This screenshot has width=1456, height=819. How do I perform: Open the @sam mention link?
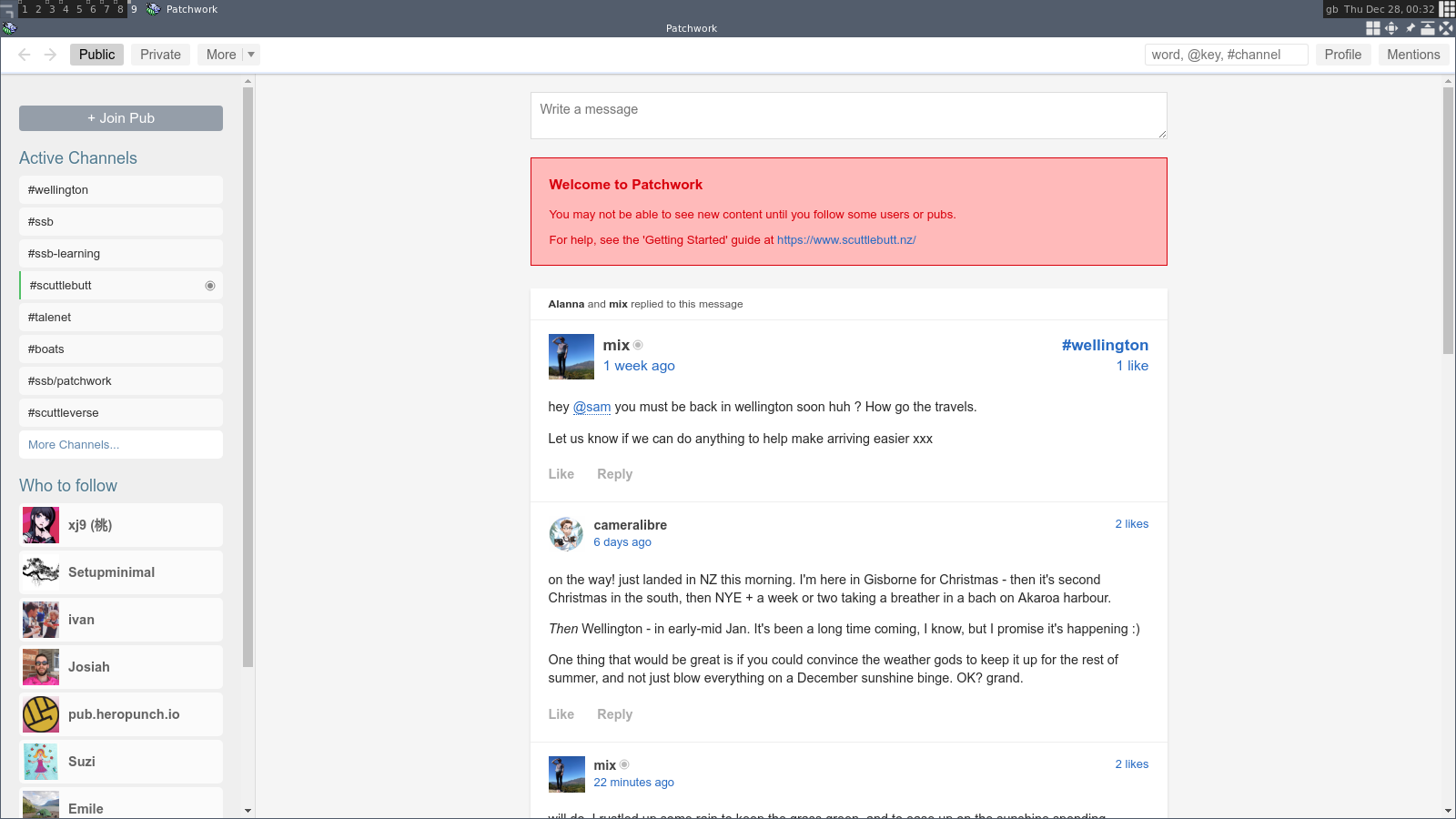click(591, 407)
